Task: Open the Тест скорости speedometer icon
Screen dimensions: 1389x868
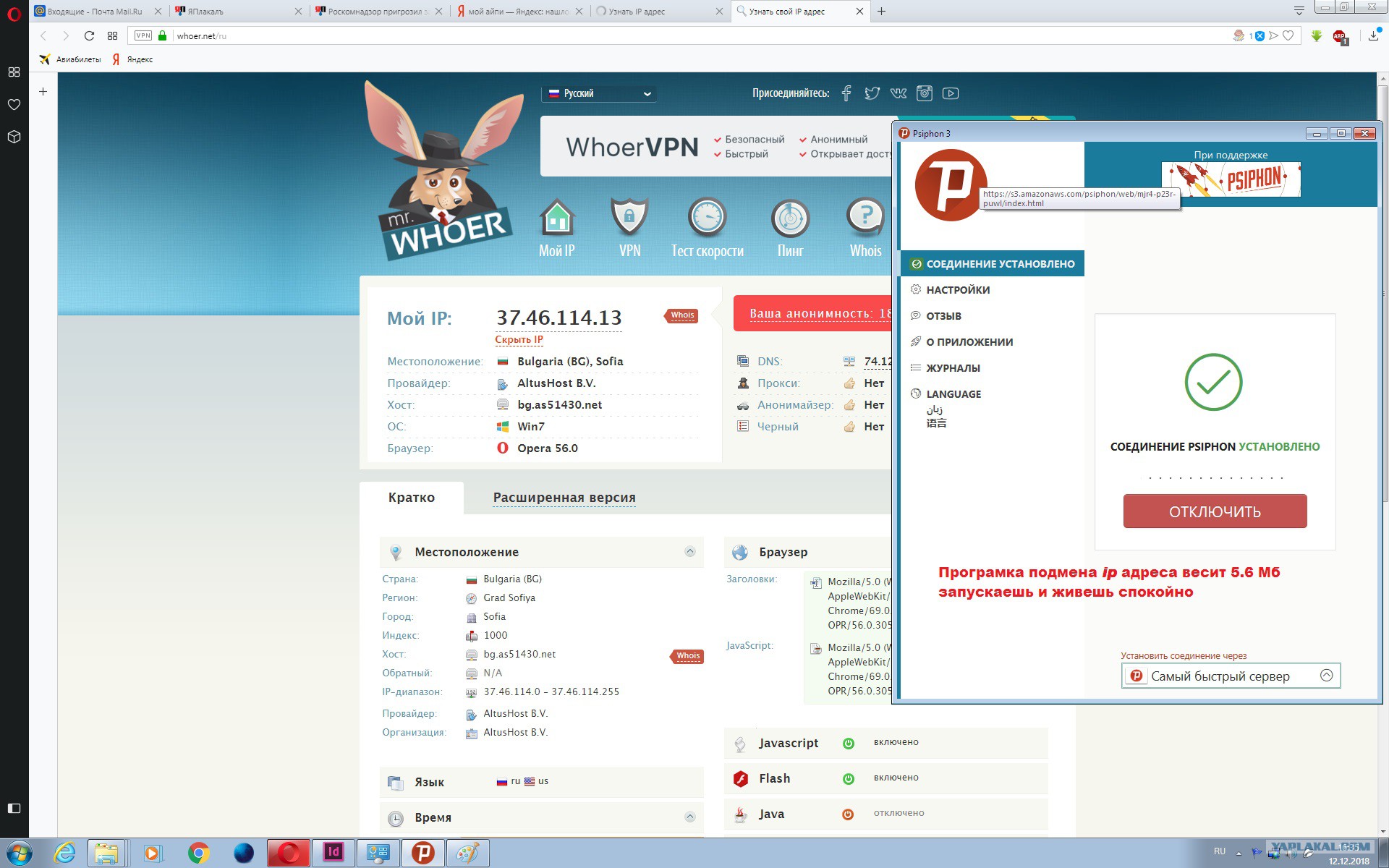Action: tap(707, 218)
